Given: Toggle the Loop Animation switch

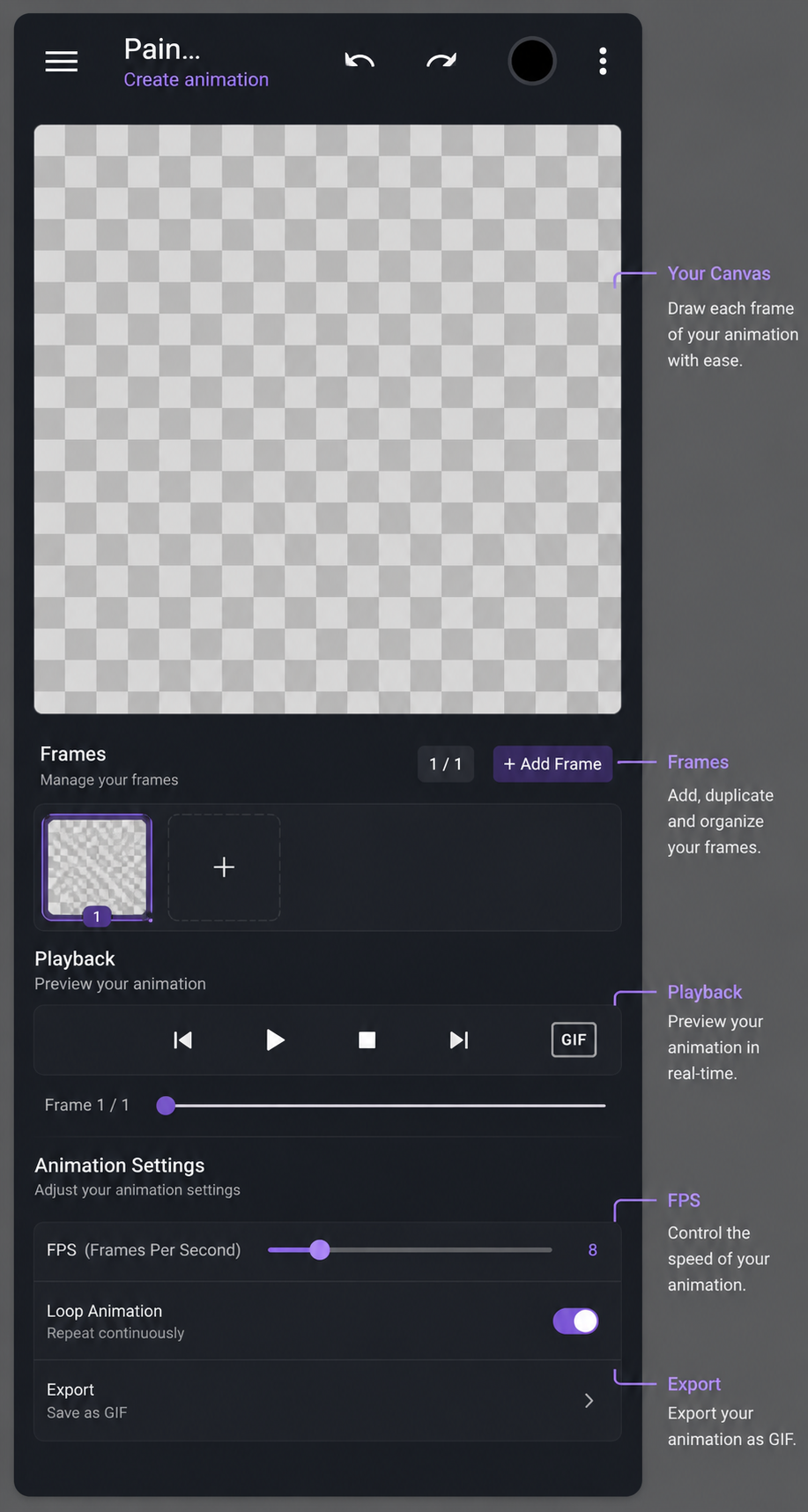Looking at the screenshot, I should [x=576, y=1321].
